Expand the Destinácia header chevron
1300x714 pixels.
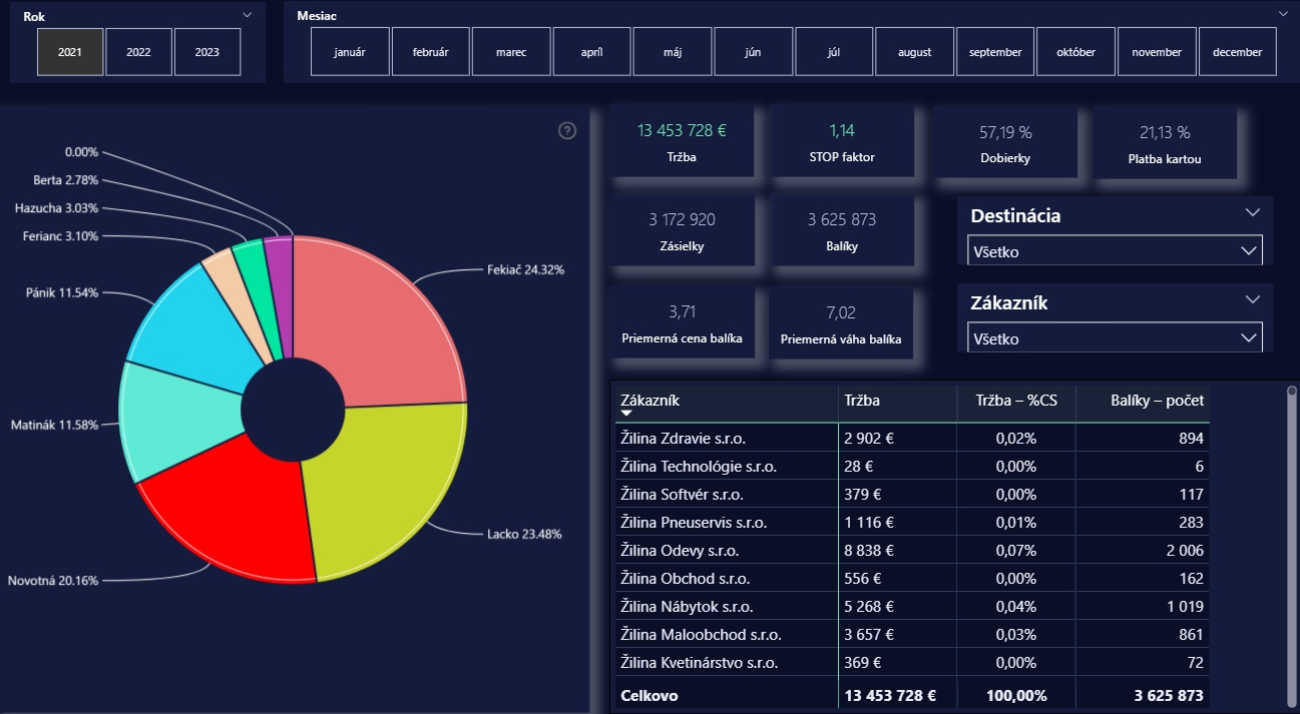(x=1253, y=213)
